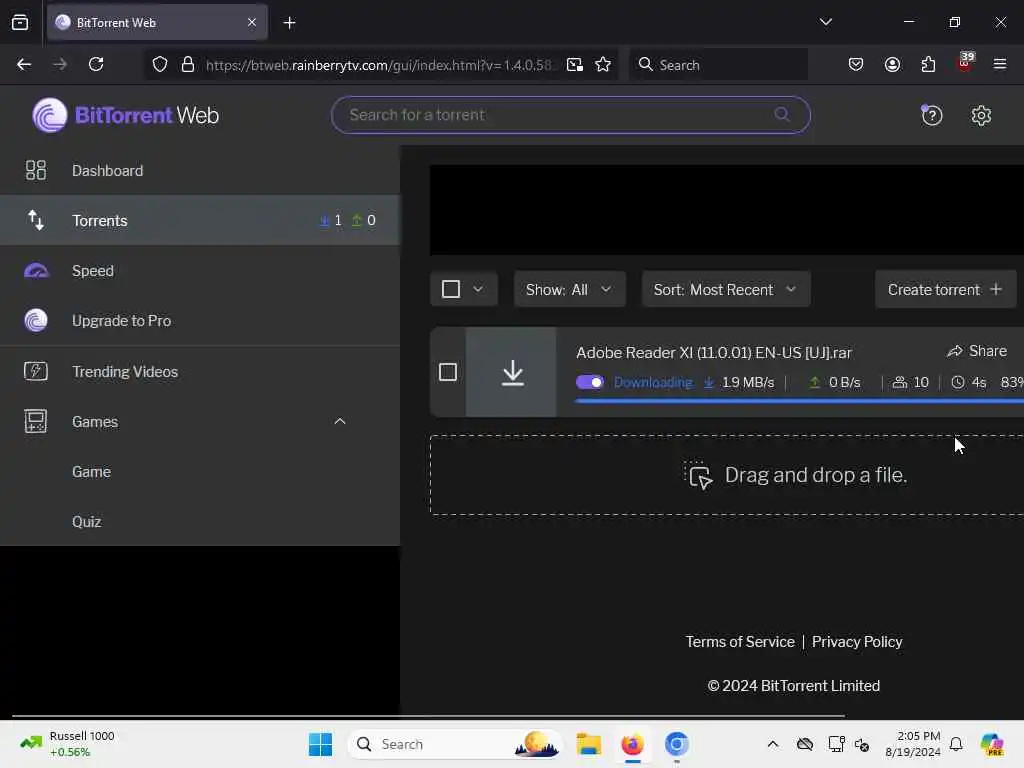1024x768 pixels.
Task: Click the shield tracking protection icon
Action: point(160,65)
